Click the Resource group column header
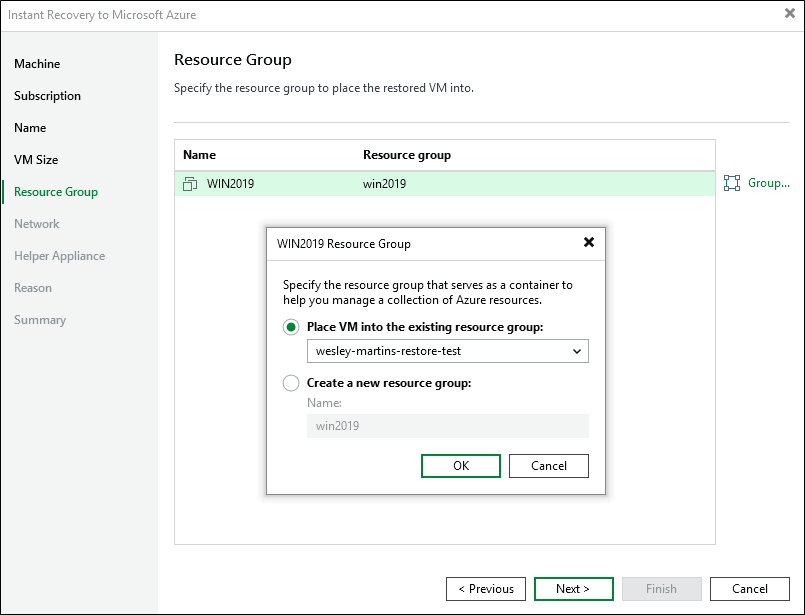805x615 pixels. click(407, 155)
